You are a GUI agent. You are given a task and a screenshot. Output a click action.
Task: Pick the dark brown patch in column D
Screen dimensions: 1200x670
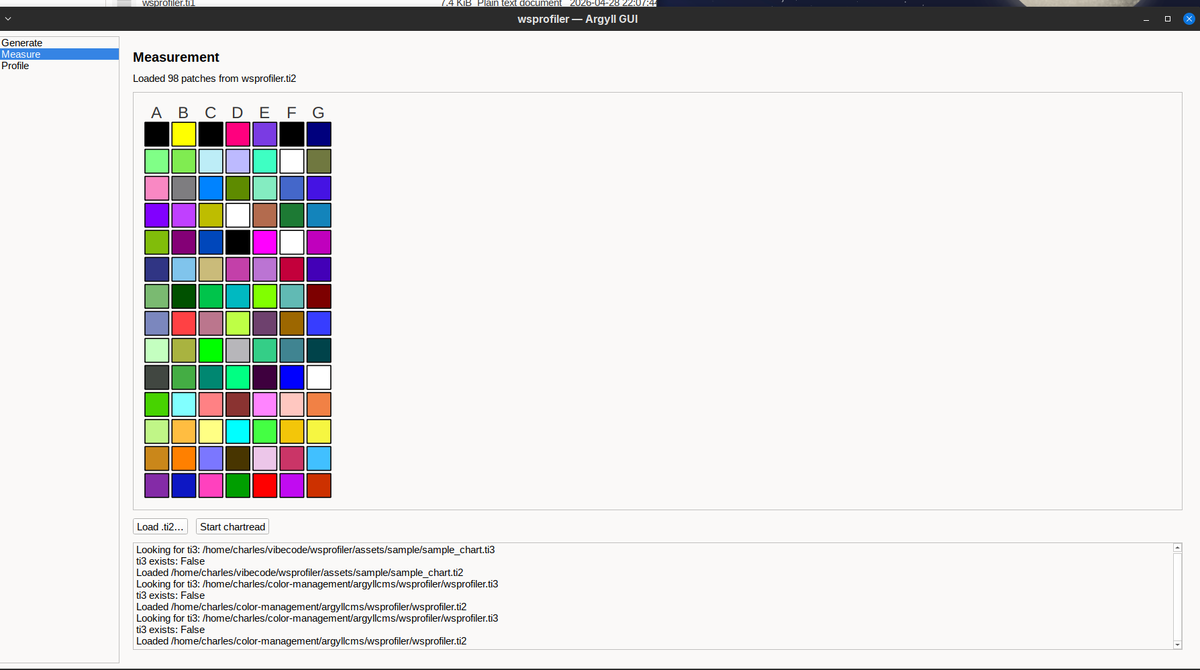238,458
